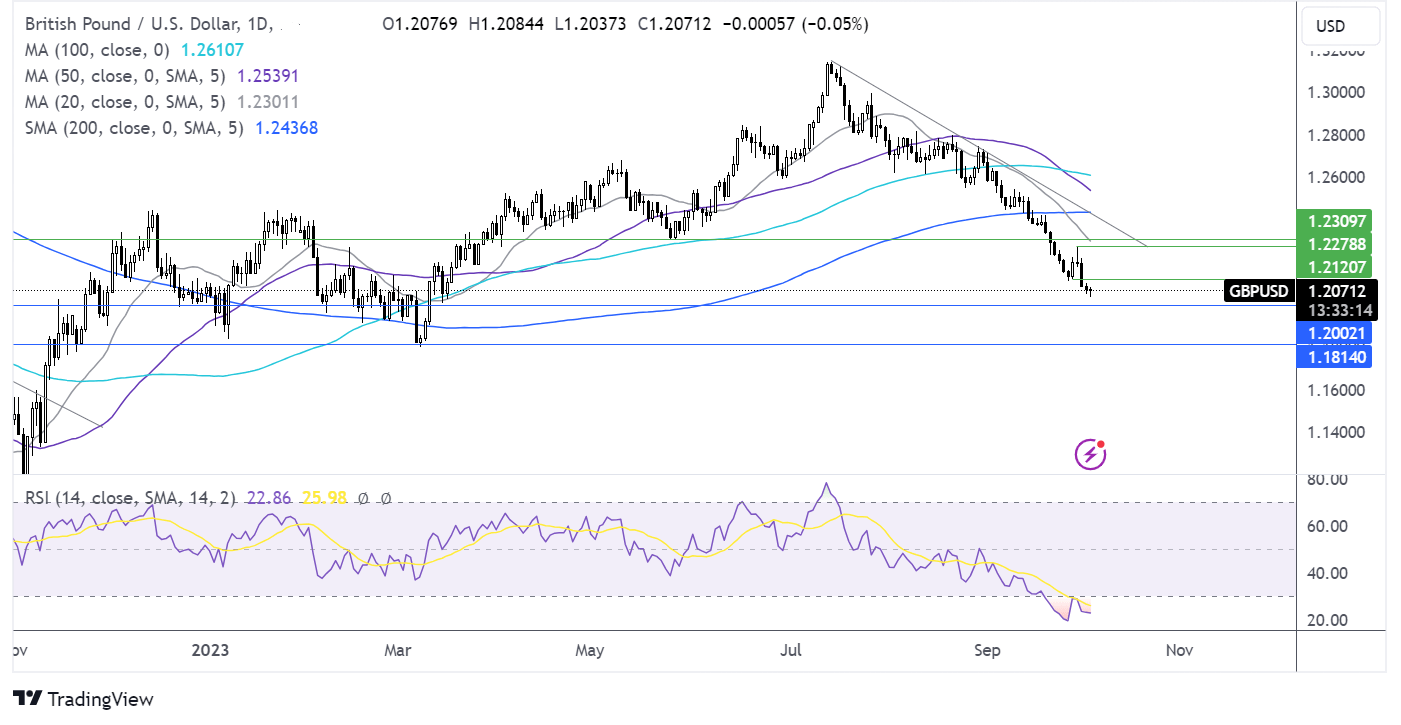Click the Nov label on time axis

tap(1179, 650)
